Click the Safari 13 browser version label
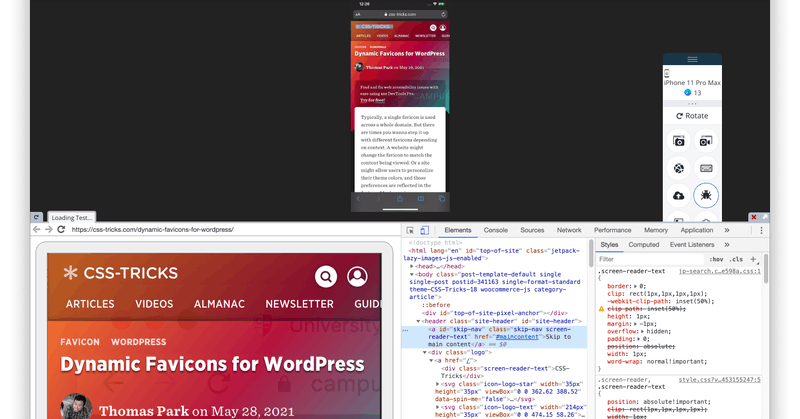Screen dimensions: 800x419 click(692, 93)
